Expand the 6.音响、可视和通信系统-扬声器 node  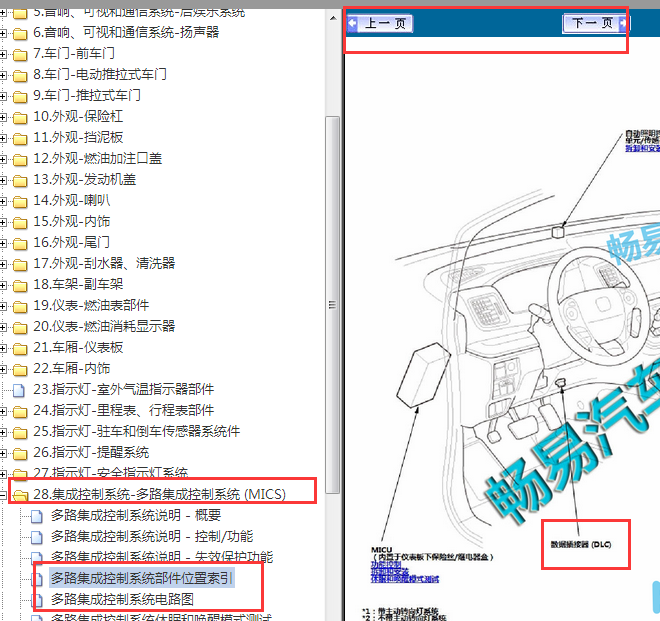point(3,33)
